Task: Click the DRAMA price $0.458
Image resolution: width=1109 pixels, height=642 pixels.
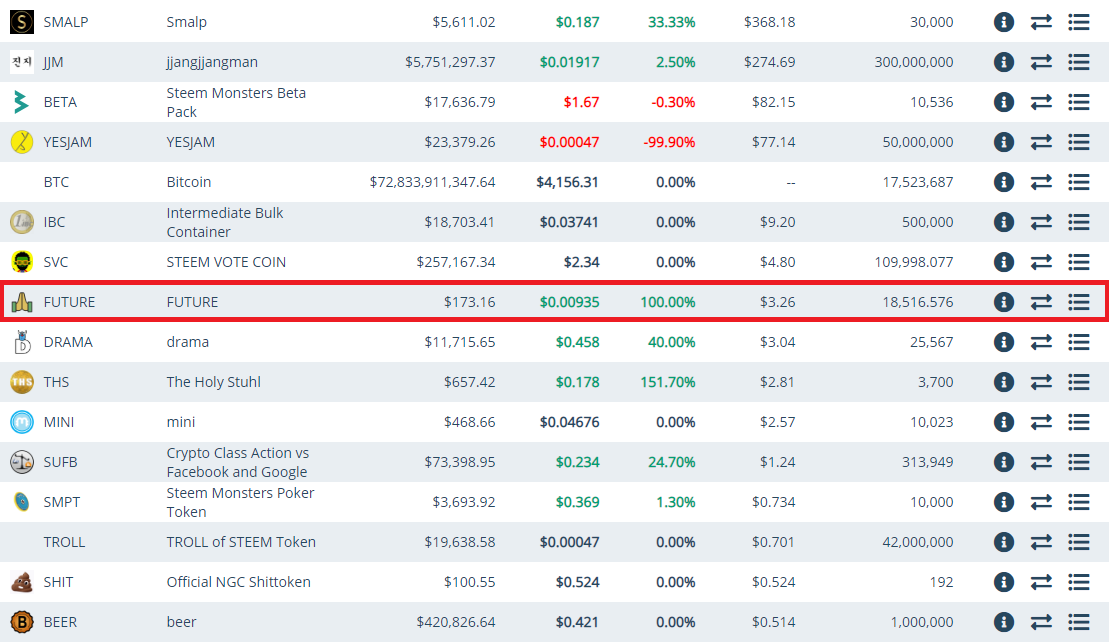Action: [x=577, y=342]
